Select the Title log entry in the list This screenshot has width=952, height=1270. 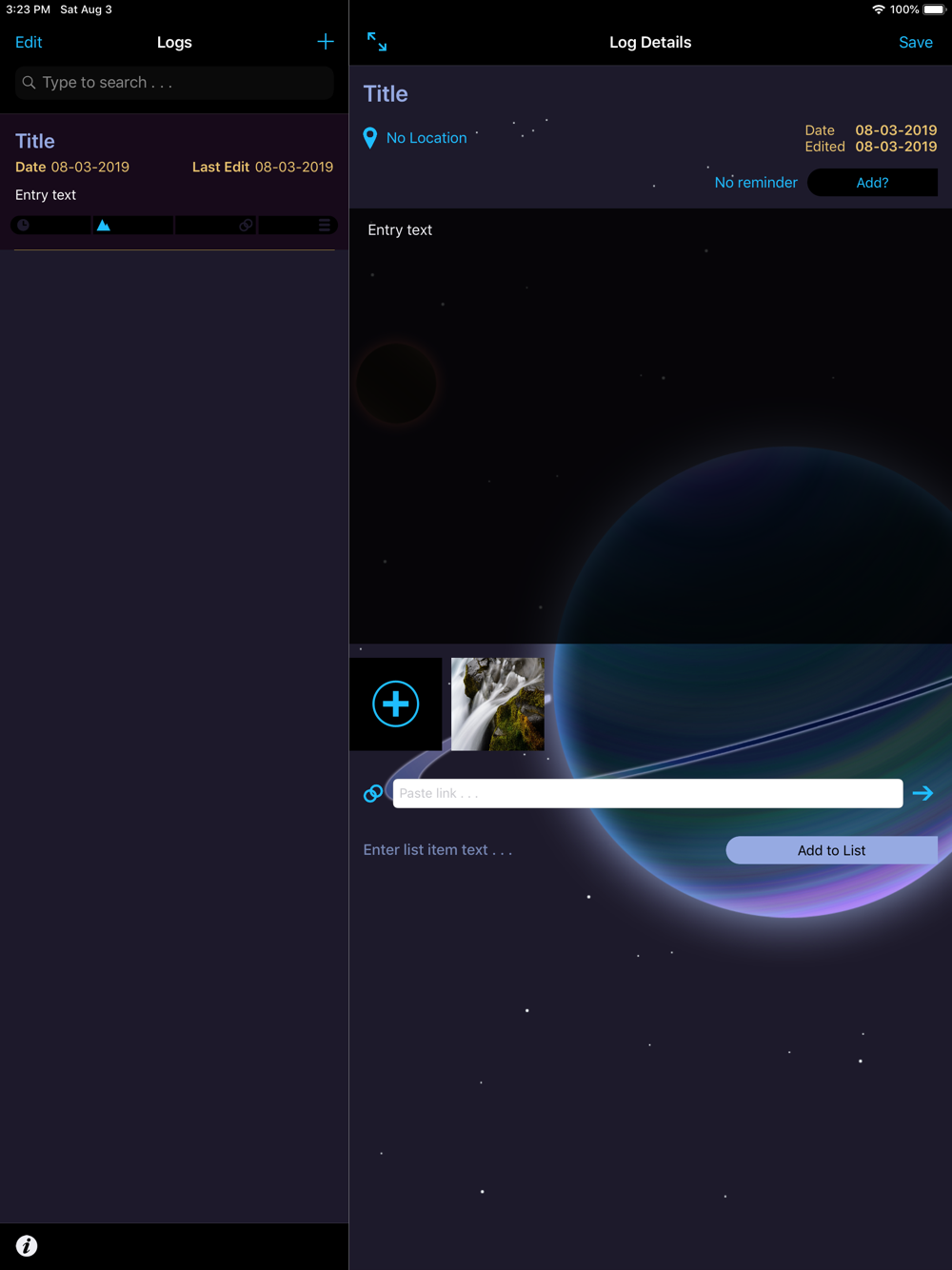tap(174, 182)
